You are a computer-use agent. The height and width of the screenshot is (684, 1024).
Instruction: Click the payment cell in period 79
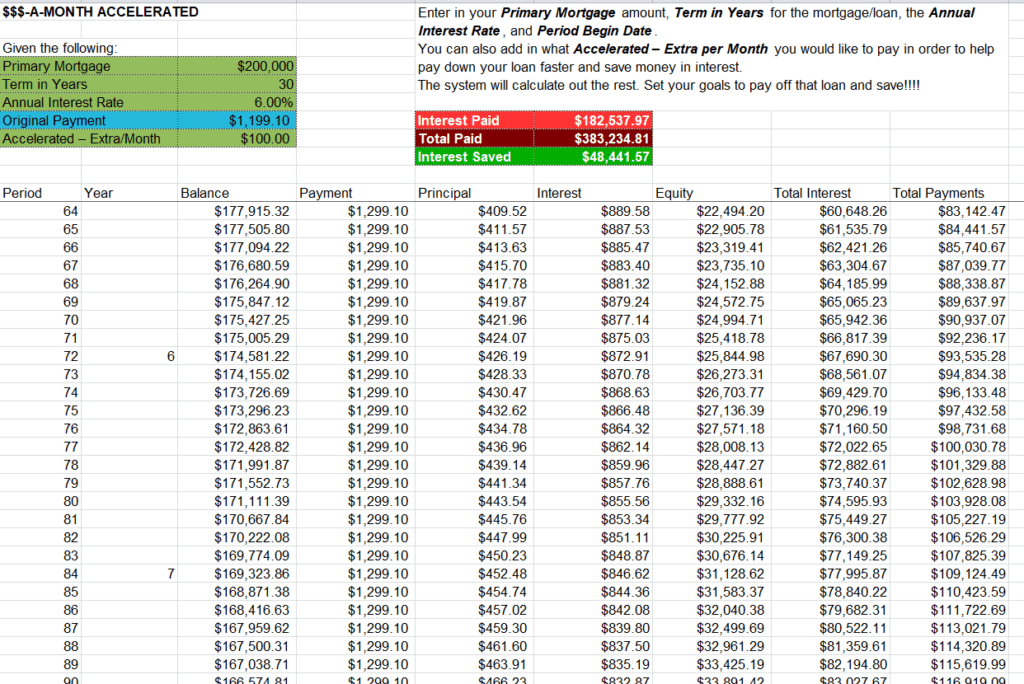coord(355,483)
